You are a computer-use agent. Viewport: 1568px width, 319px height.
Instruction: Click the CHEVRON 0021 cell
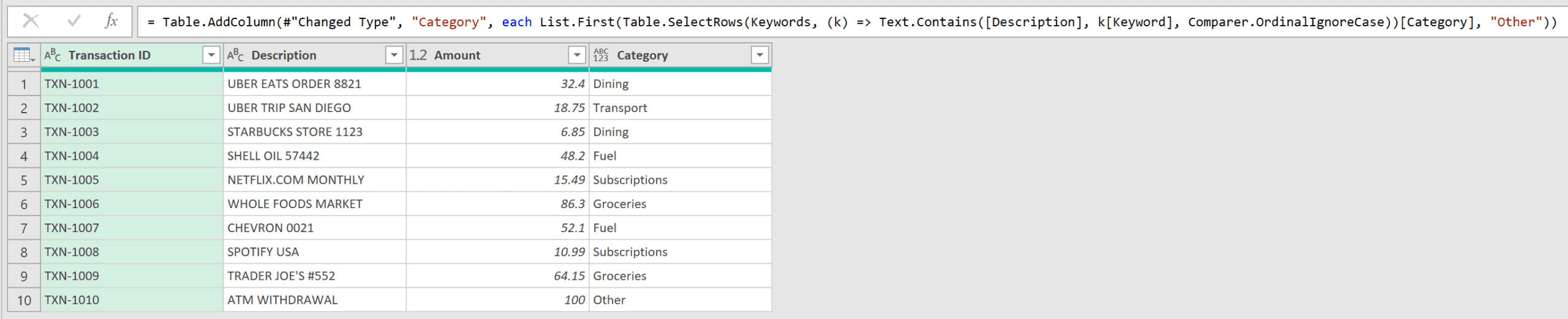pyautogui.click(x=315, y=228)
